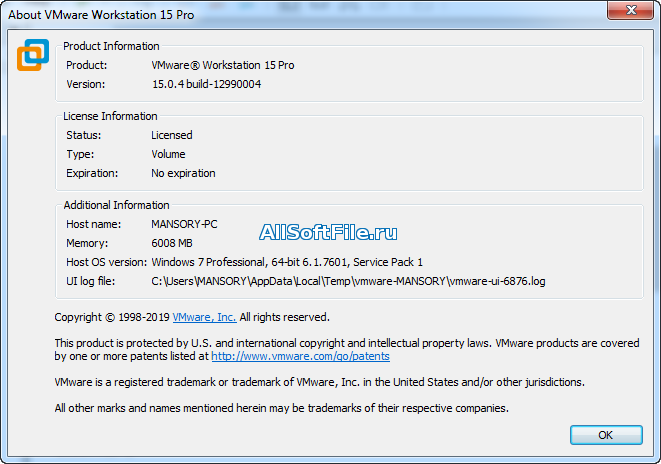
Task: Click the License Information group heading
Action: 110,116
